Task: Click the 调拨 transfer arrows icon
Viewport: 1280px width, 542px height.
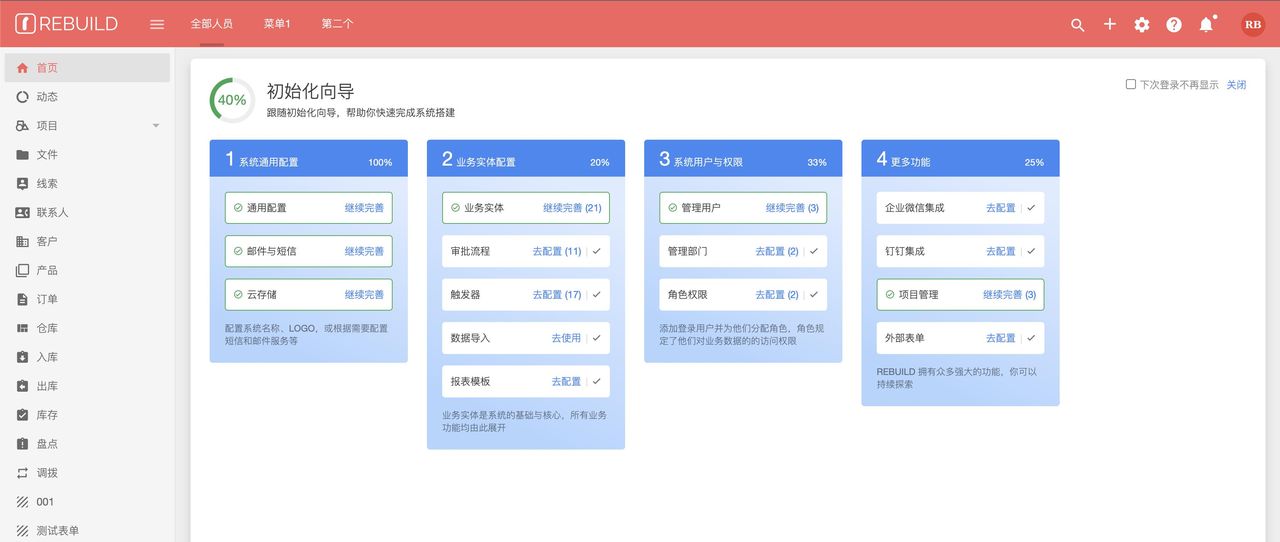Action: [23, 473]
